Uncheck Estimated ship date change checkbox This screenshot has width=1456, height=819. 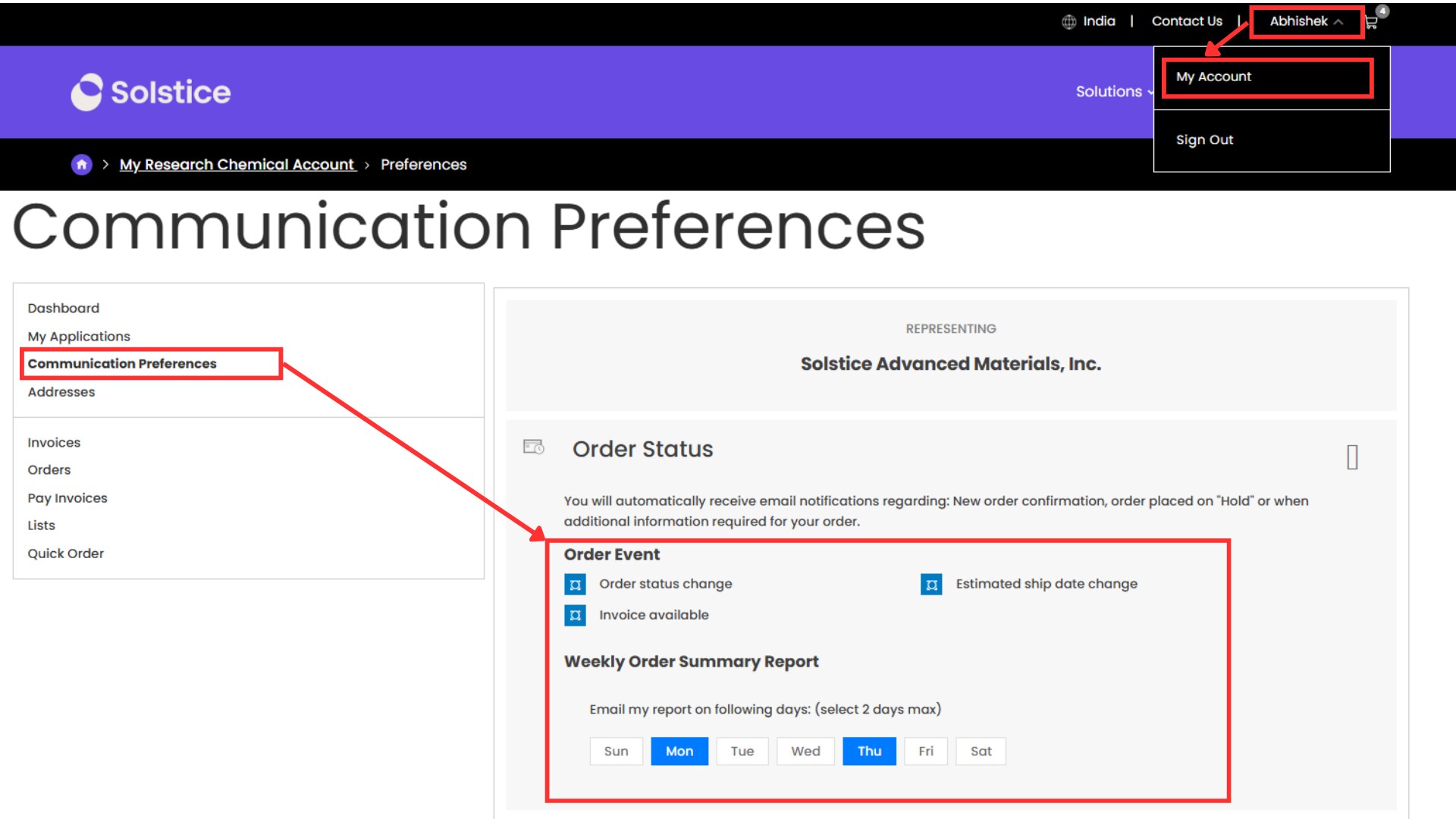point(931,585)
